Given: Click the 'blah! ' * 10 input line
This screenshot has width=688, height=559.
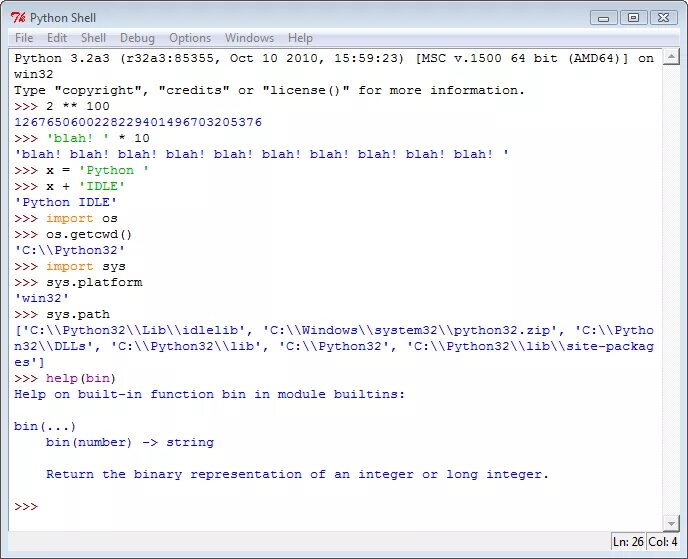Looking at the screenshot, I should (82, 138).
